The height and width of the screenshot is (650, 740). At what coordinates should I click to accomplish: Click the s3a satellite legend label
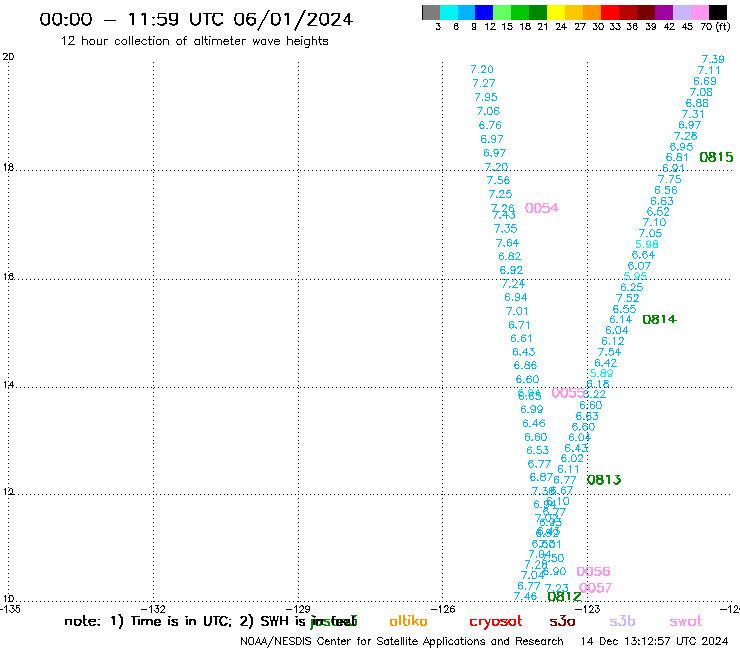click(x=562, y=621)
